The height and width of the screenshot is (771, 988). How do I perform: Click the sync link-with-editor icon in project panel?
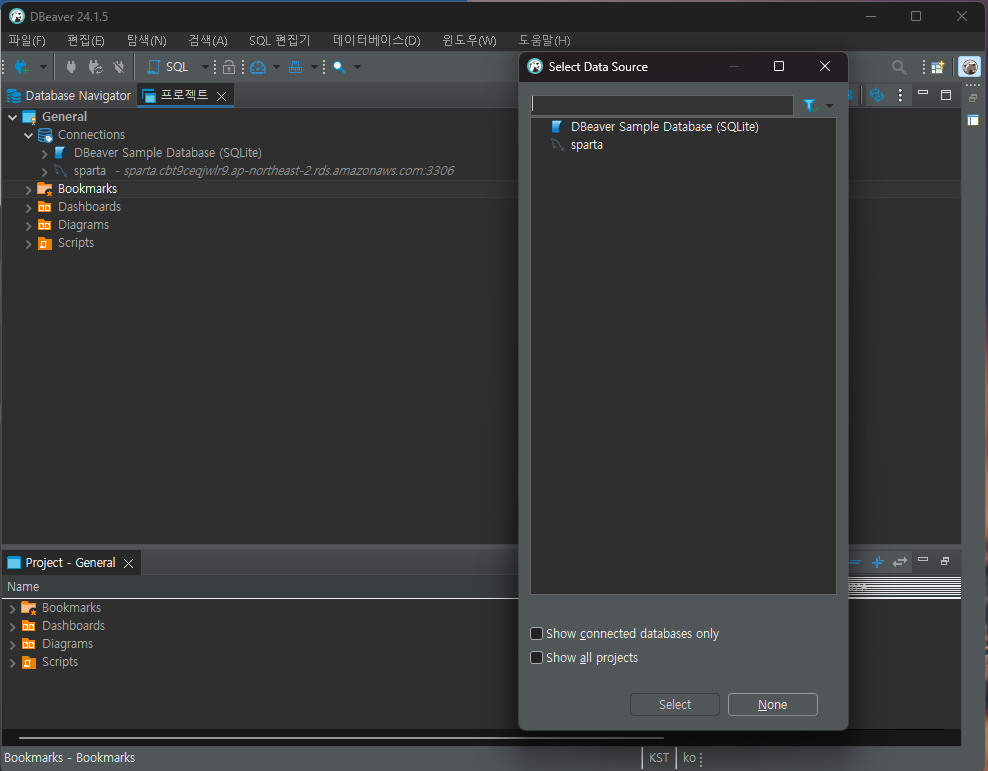[876, 95]
